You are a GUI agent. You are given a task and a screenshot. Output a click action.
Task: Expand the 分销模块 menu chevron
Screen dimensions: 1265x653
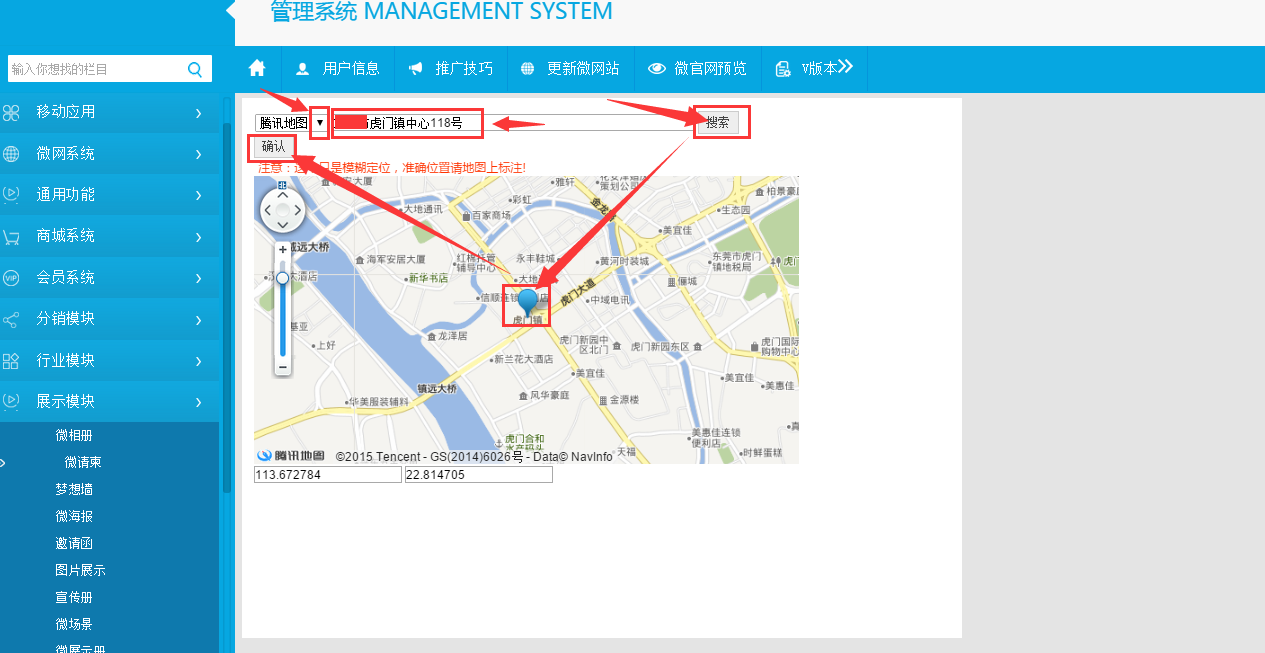[198, 319]
